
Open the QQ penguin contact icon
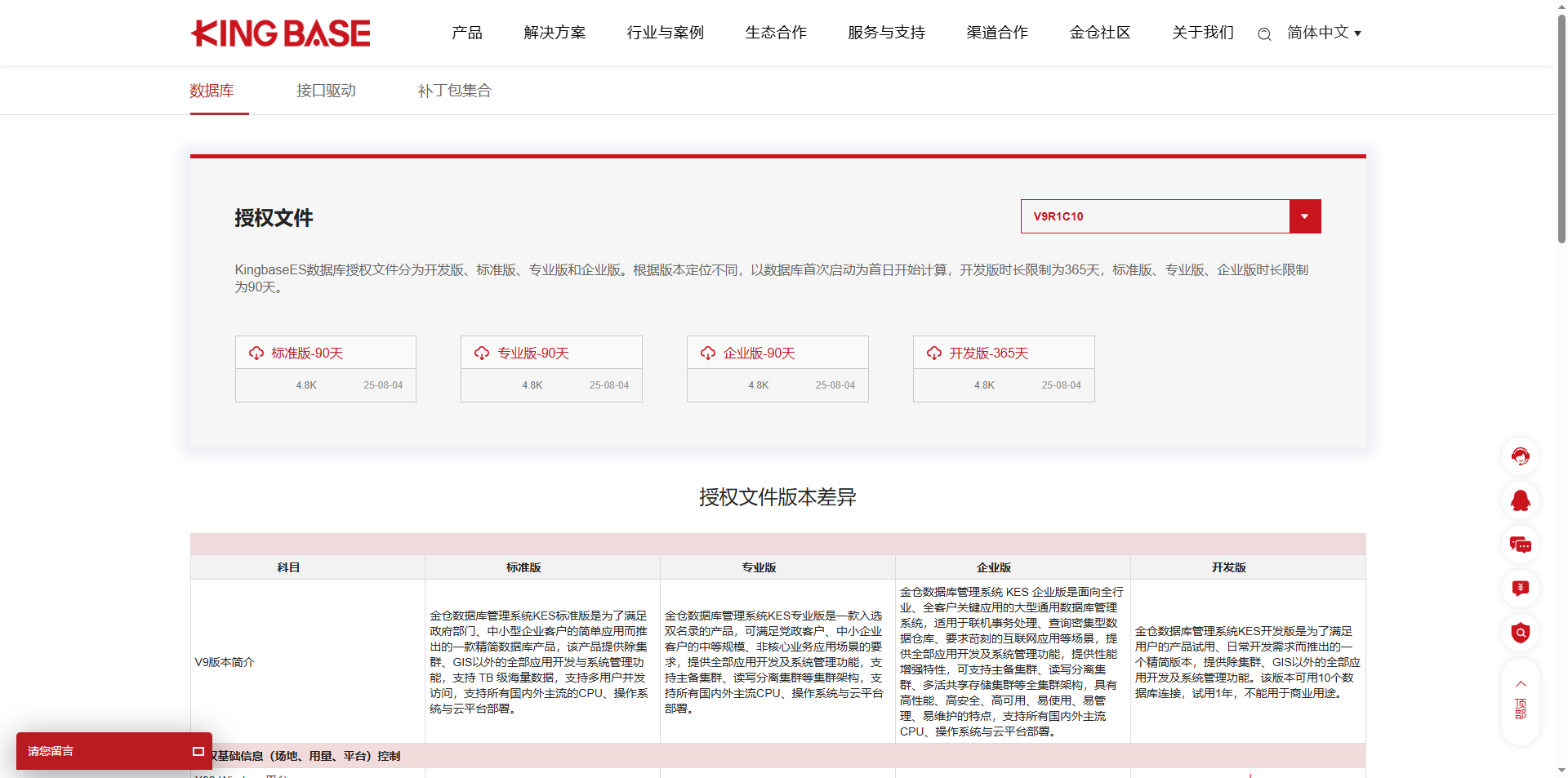coord(1521,500)
